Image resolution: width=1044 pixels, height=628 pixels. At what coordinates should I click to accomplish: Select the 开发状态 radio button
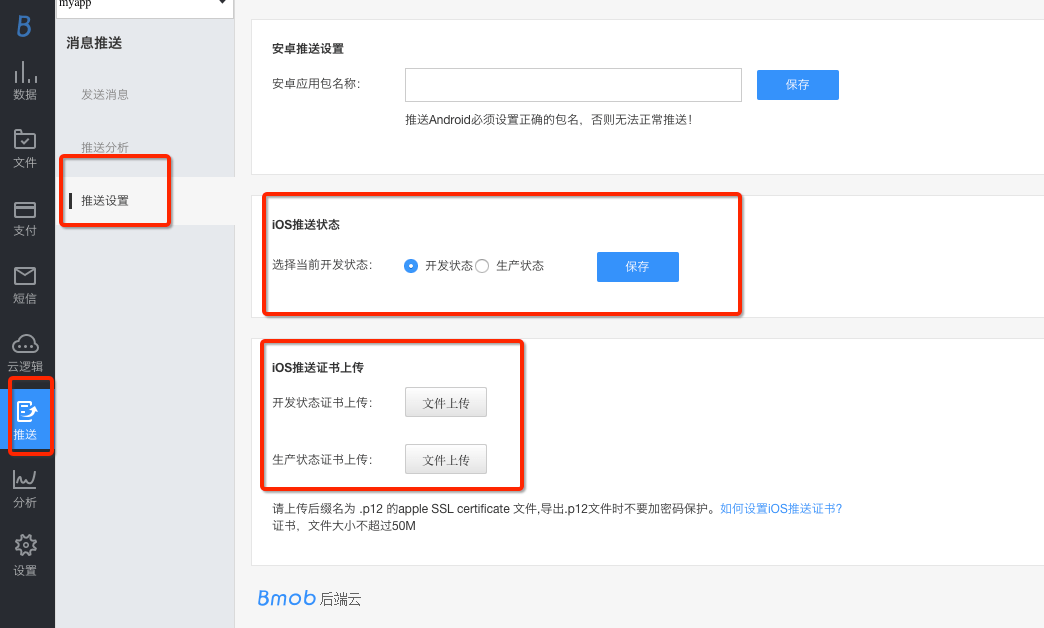[410, 266]
